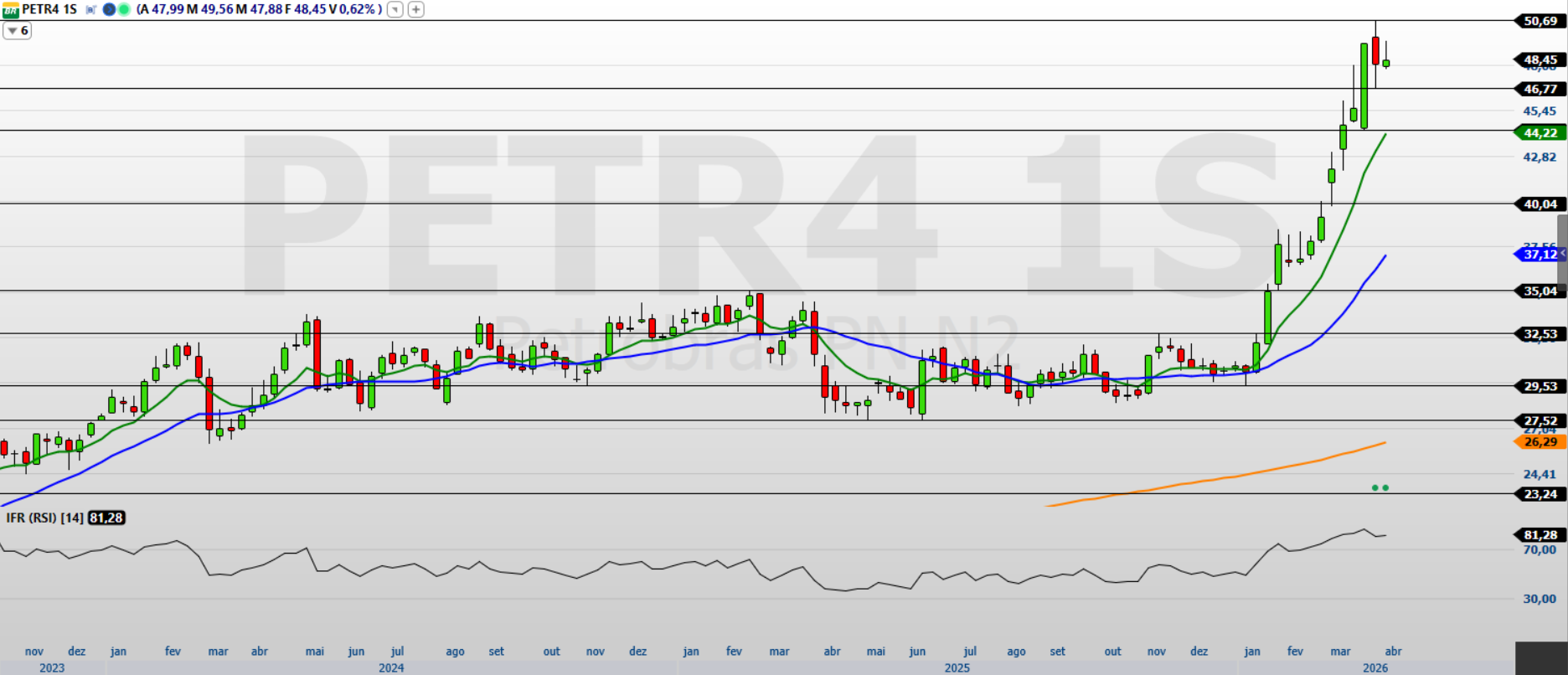The height and width of the screenshot is (675, 1568).
Task: Select the orange moving average tag 26,29
Action: point(1540,441)
